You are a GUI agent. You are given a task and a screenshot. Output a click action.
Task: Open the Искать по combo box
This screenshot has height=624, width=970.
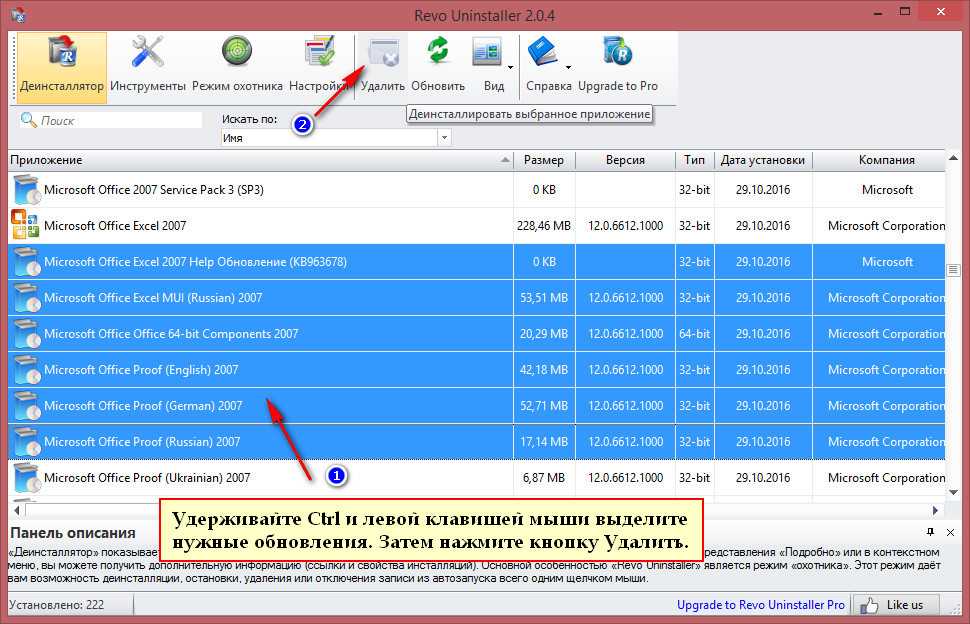point(336,138)
